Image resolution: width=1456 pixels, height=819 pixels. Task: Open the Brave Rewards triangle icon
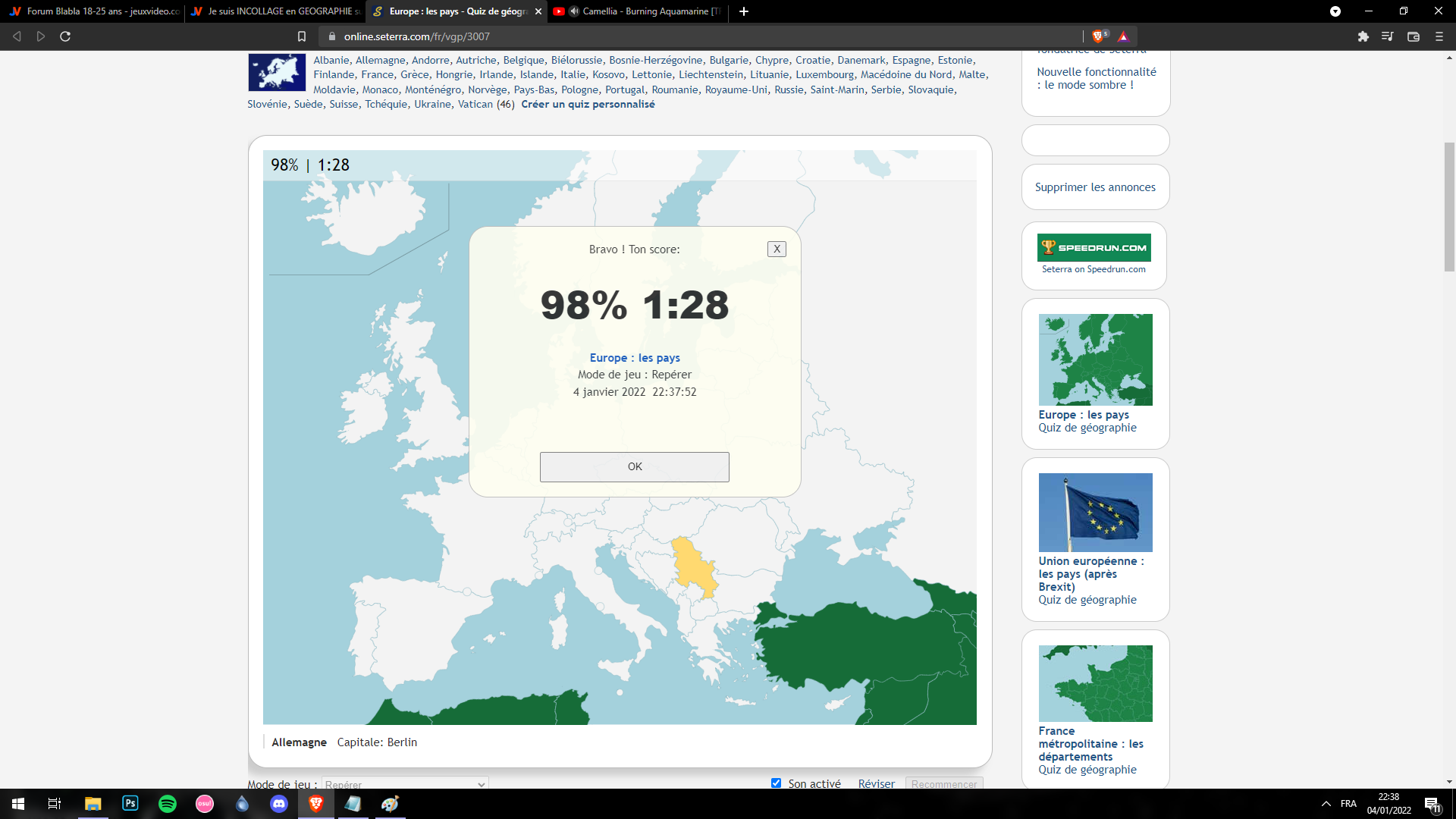pyautogui.click(x=1123, y=36)
